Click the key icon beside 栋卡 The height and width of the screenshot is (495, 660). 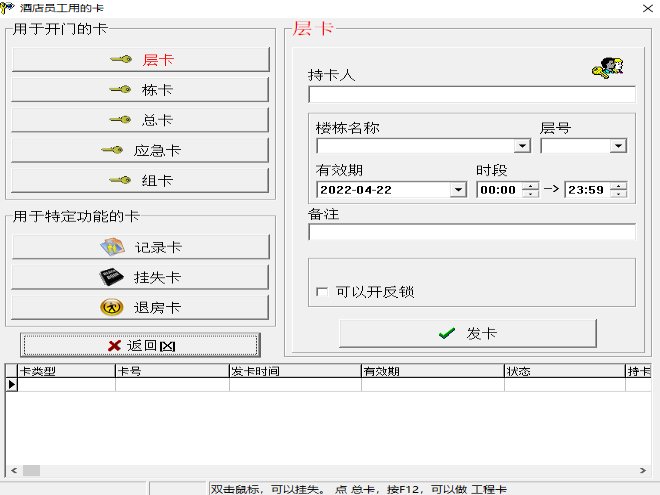121,90
